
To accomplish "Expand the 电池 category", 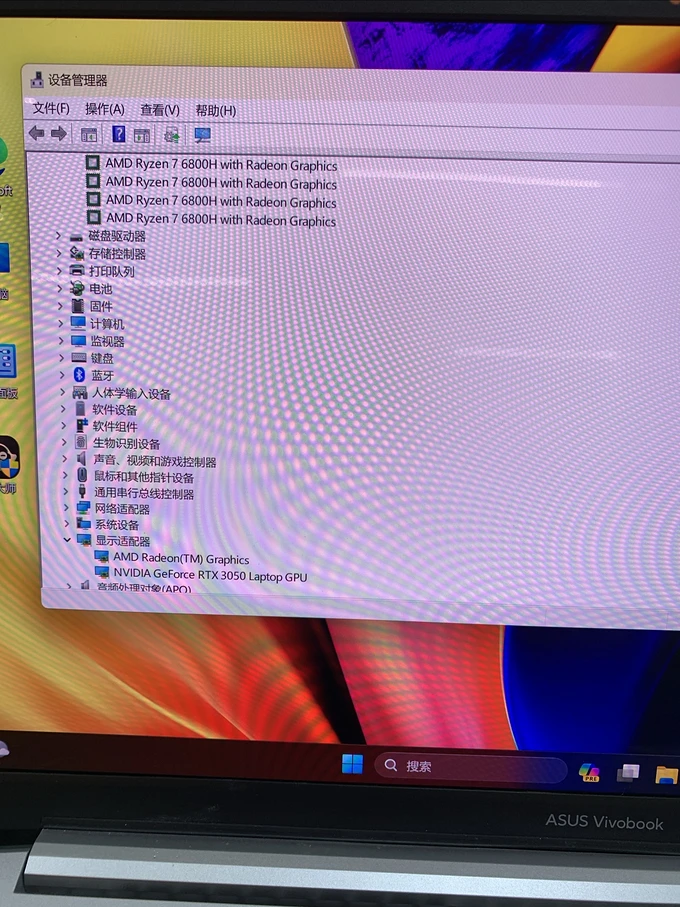I will [60, 288].
